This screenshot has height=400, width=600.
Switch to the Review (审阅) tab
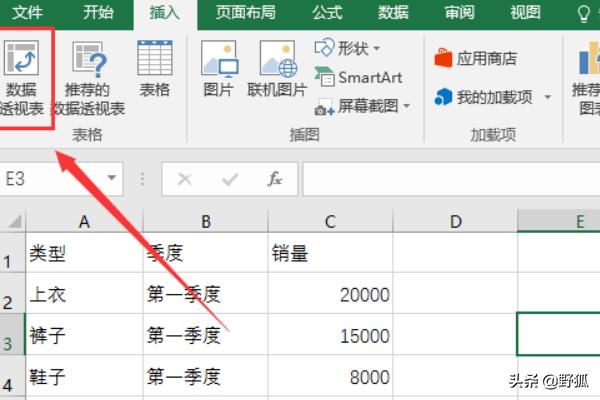(459, 13)
